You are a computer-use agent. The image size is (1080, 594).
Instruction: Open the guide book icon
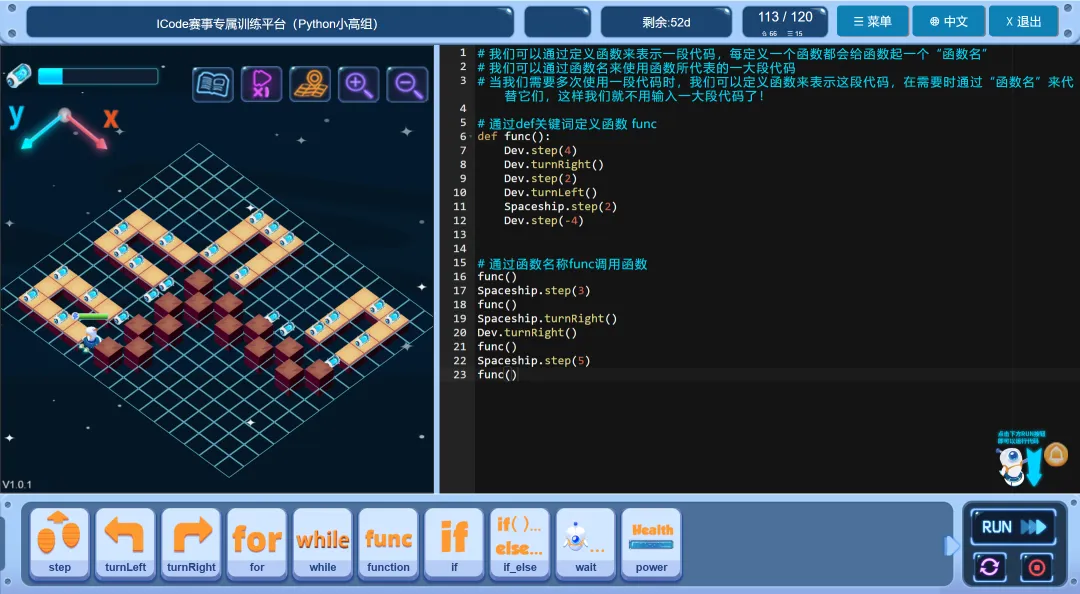[212, 85]
